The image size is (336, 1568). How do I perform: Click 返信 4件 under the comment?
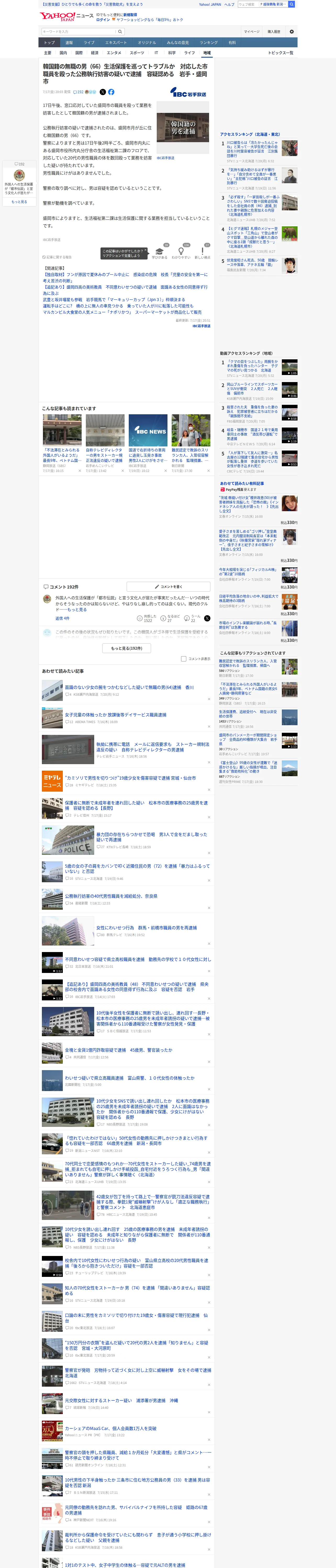(62, 618)
